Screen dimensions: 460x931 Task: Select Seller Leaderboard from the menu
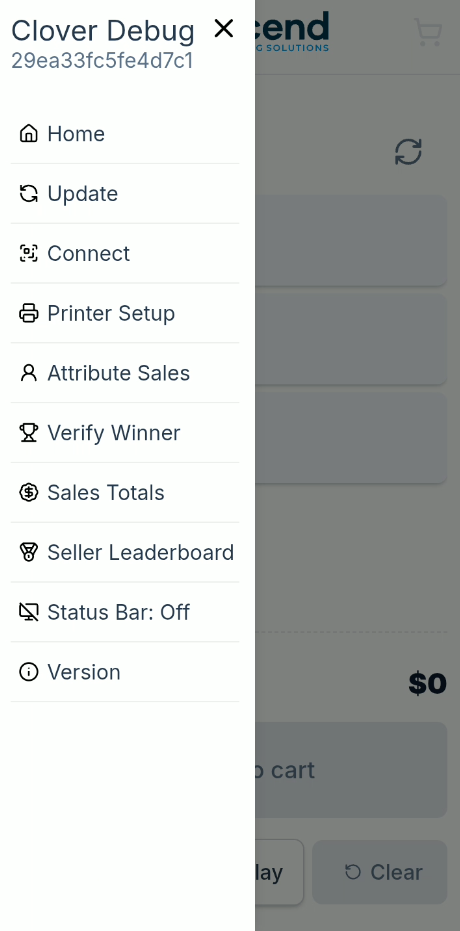click(125, 552)
